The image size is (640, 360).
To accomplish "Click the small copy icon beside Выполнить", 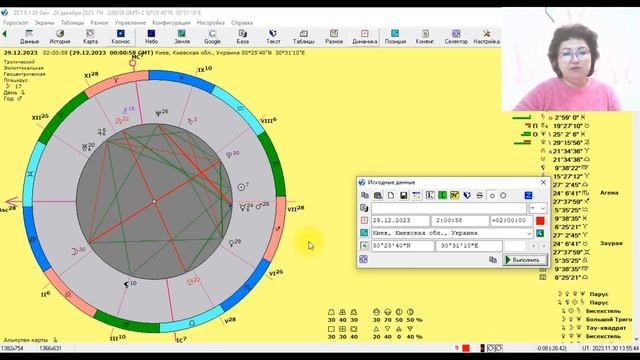I will point(493,260).
